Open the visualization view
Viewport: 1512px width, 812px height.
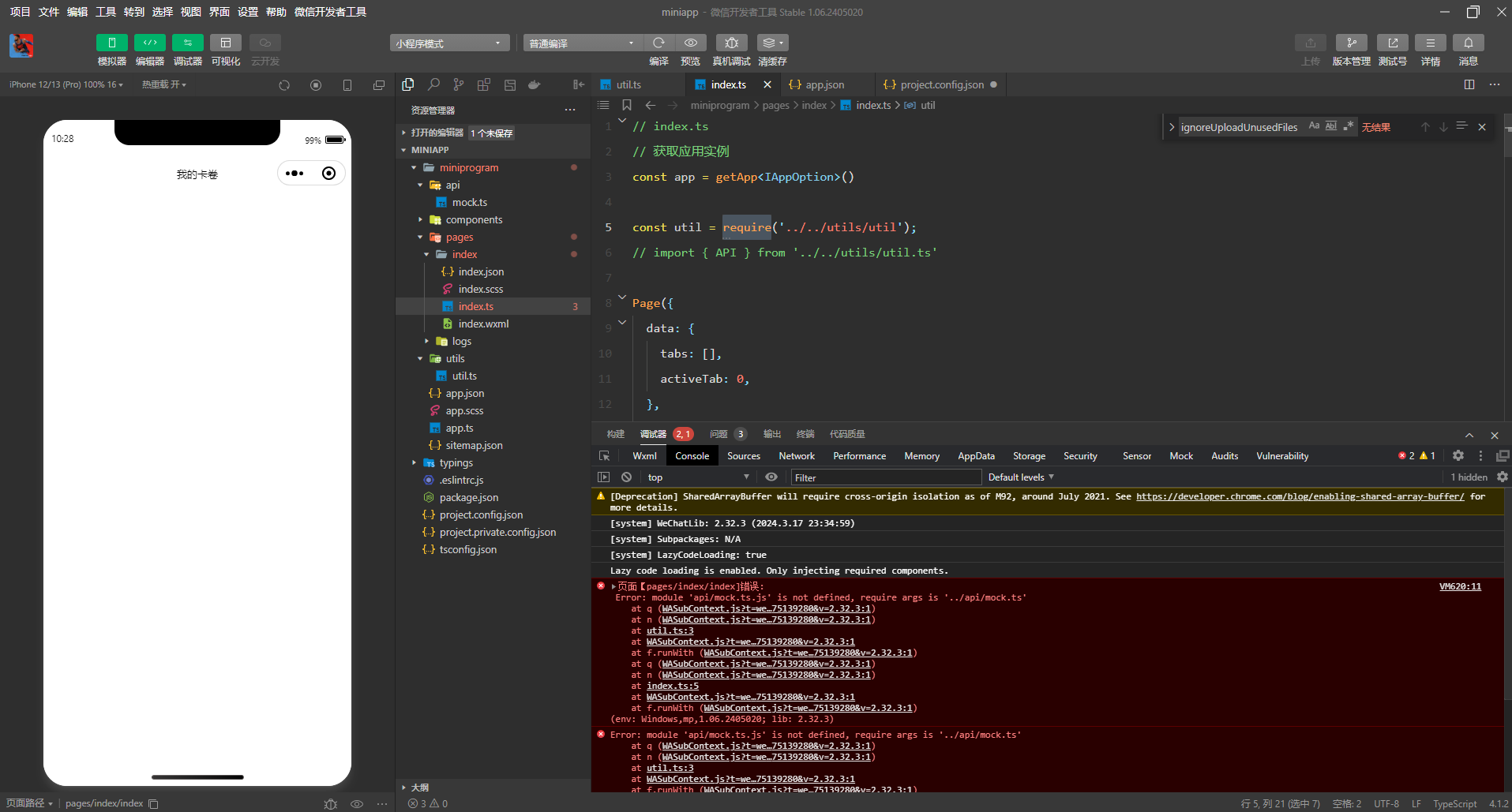point(225,43)
